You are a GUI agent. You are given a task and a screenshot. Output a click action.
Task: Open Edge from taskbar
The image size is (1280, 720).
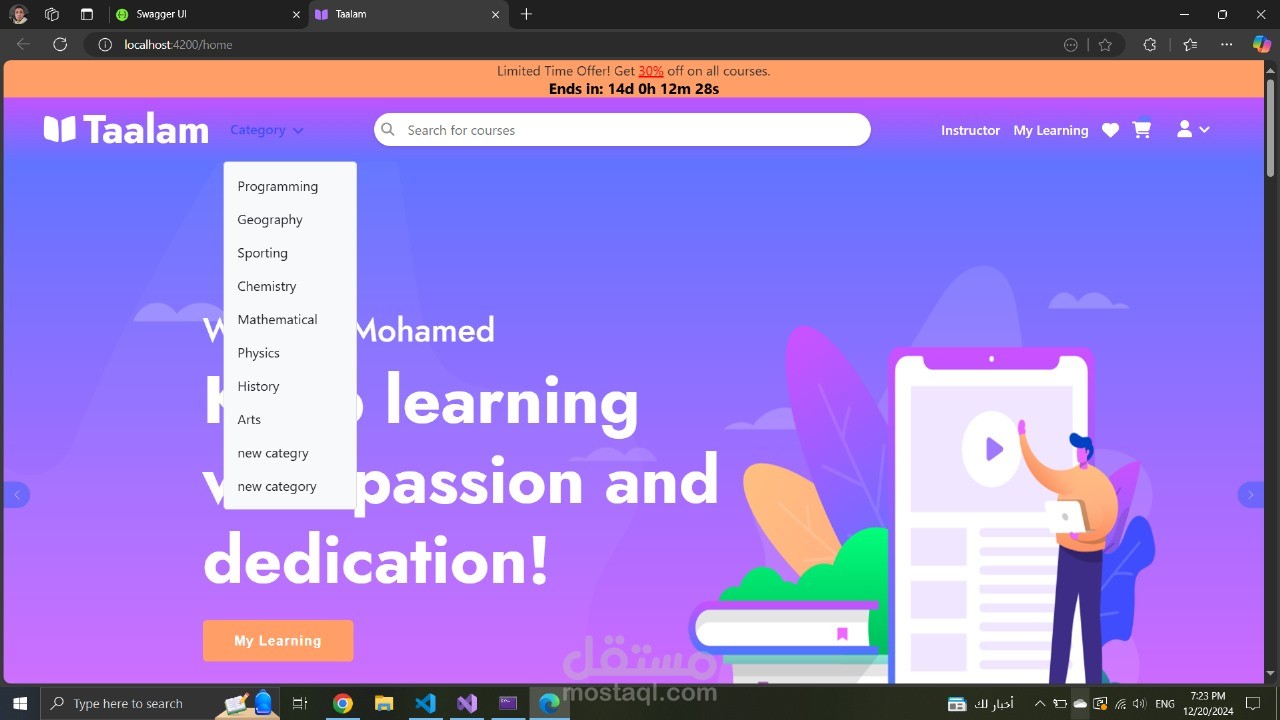549,703
